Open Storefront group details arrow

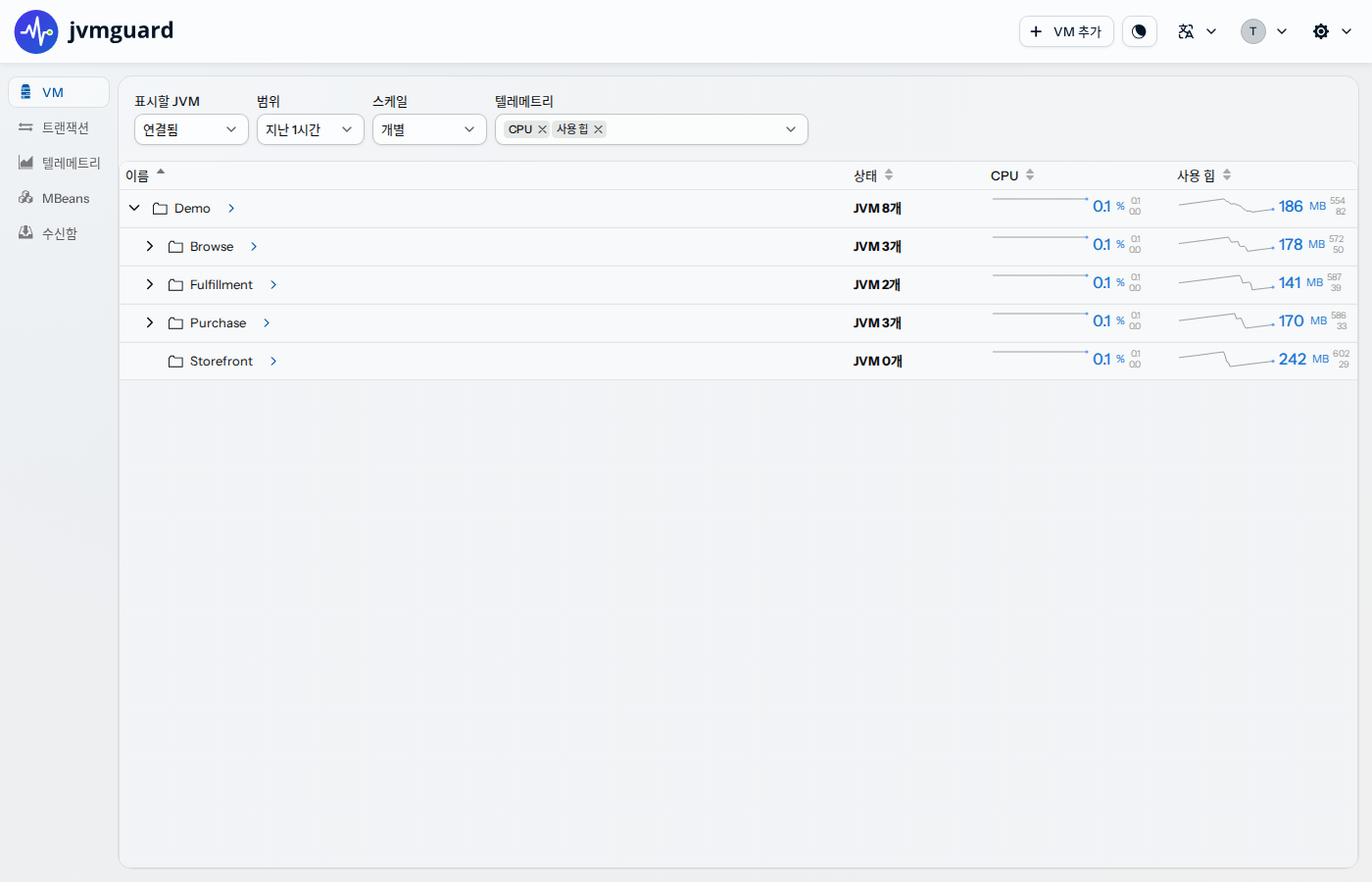pyautogui.click(x=273, y=362)
